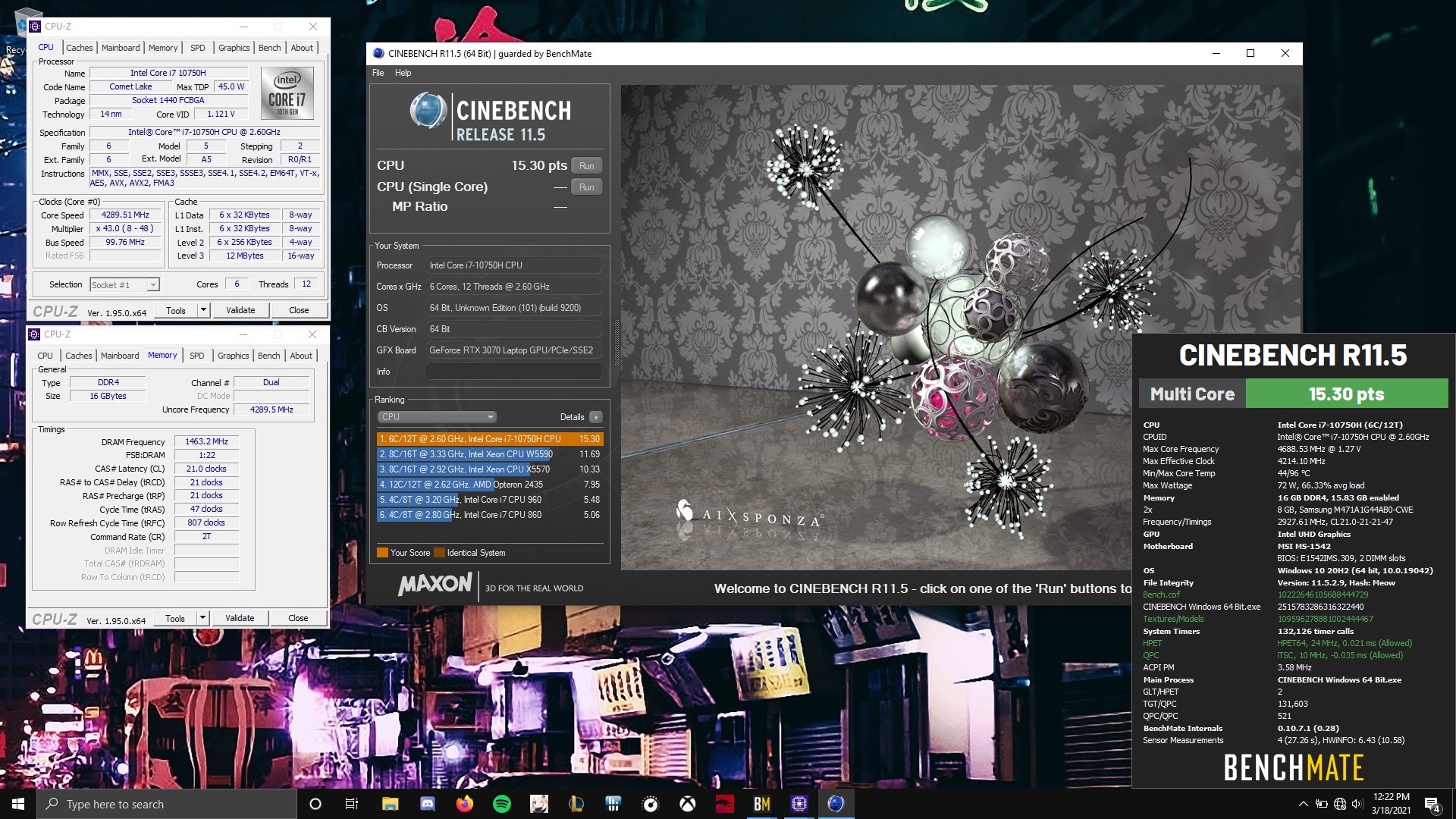Viewport: 1456px width, 819px height.
Task: Launch Firefox from the taskbar
Action: click(464, 804)
